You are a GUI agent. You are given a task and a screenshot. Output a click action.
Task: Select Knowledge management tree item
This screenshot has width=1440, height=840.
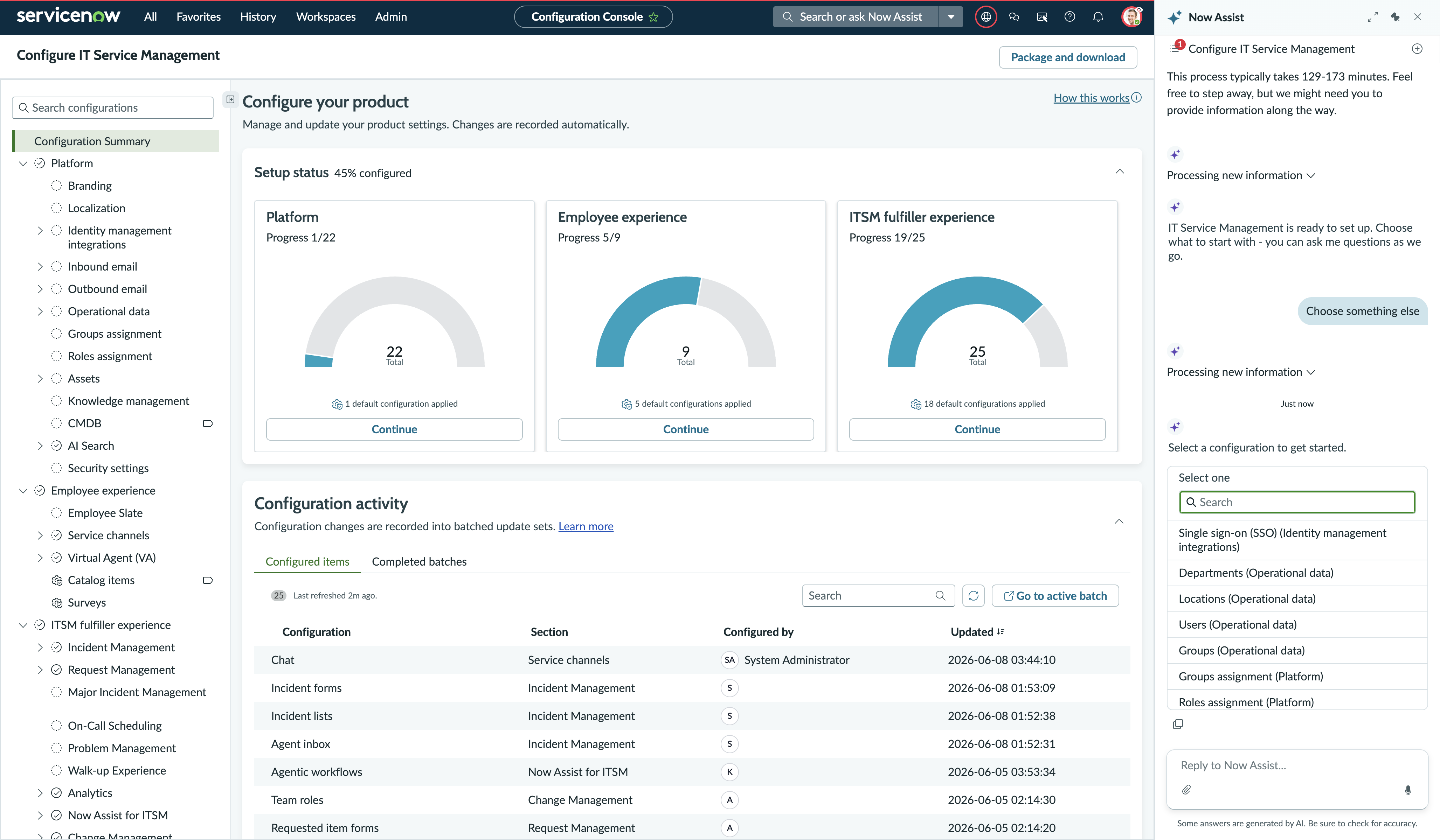(x=128, y=401)
